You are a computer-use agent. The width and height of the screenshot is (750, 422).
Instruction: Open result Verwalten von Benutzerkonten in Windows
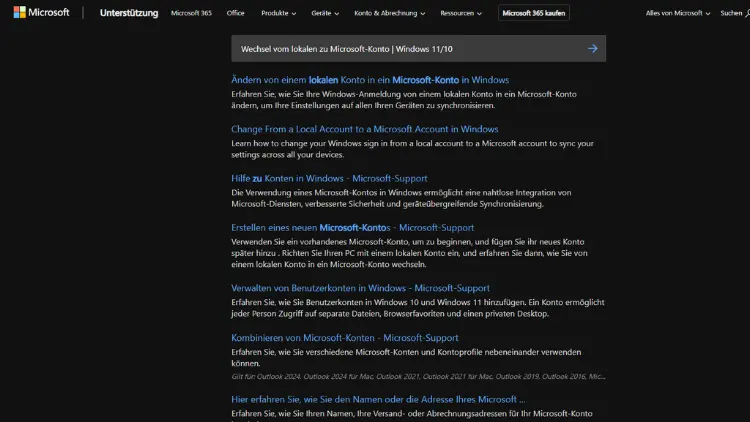360,288
